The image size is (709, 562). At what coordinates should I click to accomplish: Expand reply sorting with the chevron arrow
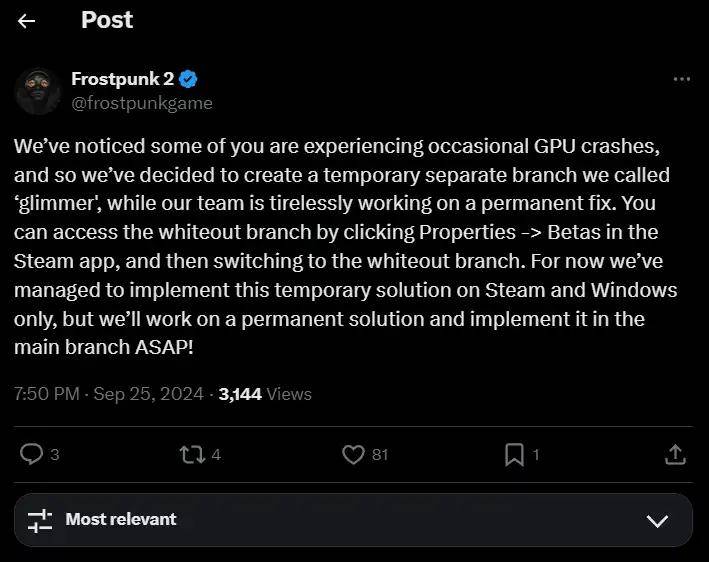pos(657,521)
